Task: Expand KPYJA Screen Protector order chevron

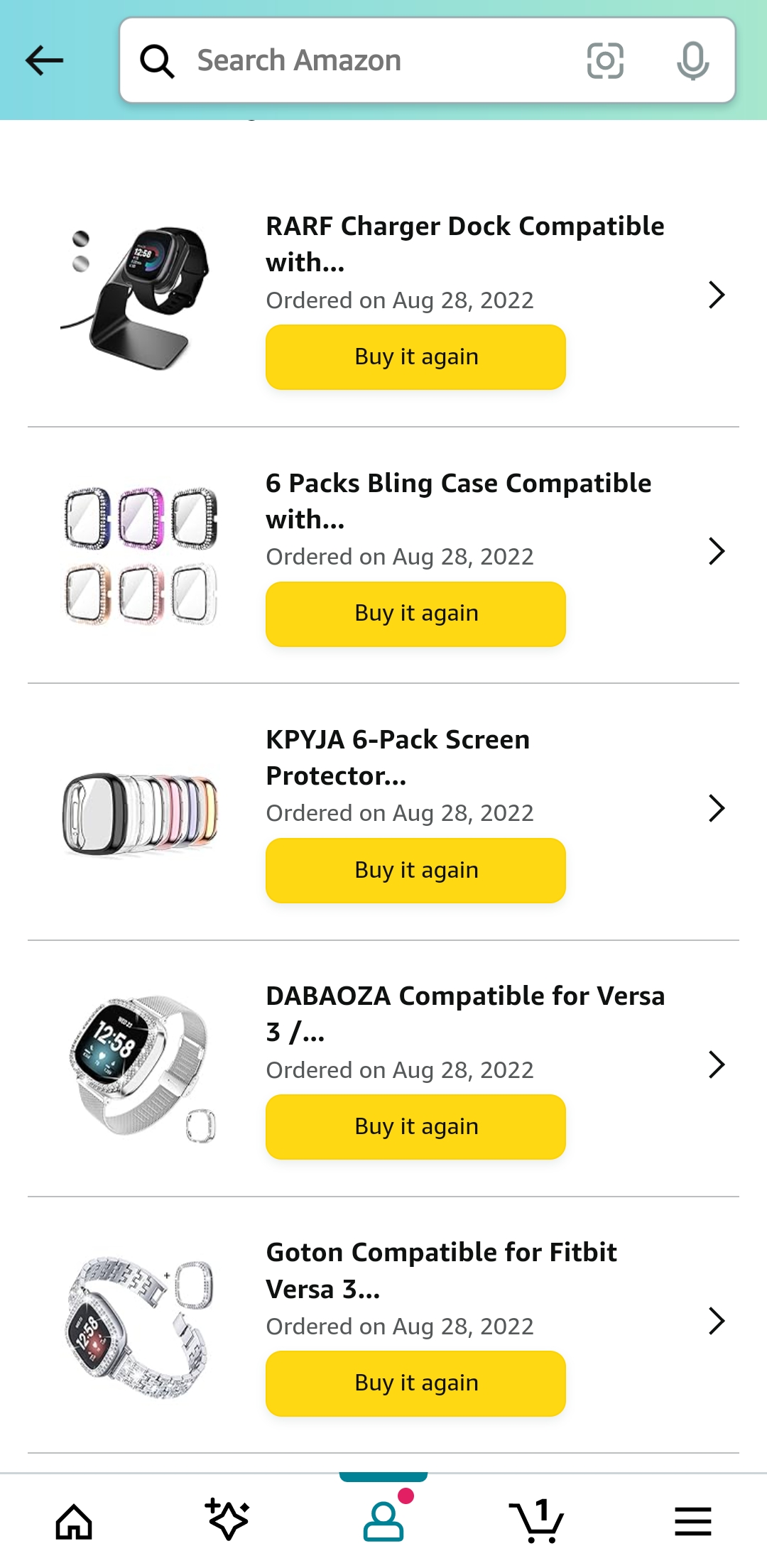Action: pos(717,808)
